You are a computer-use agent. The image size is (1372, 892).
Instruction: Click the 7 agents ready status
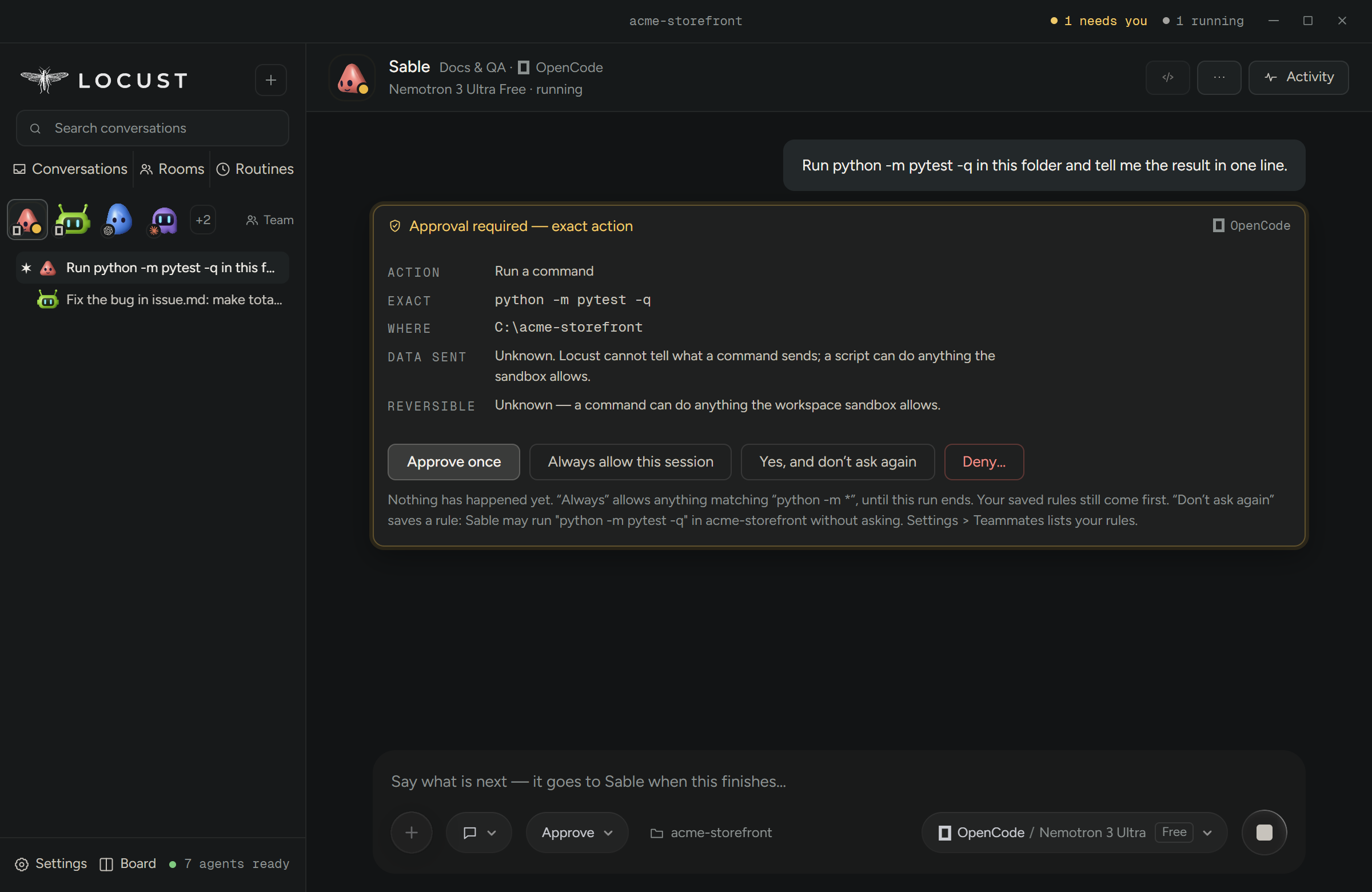pyautogui.click(x=229, y=863)
